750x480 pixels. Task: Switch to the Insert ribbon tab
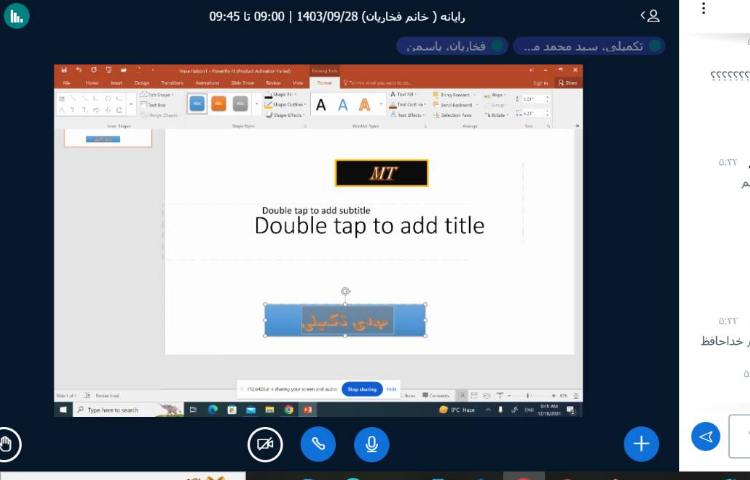(x=116, y=83)
